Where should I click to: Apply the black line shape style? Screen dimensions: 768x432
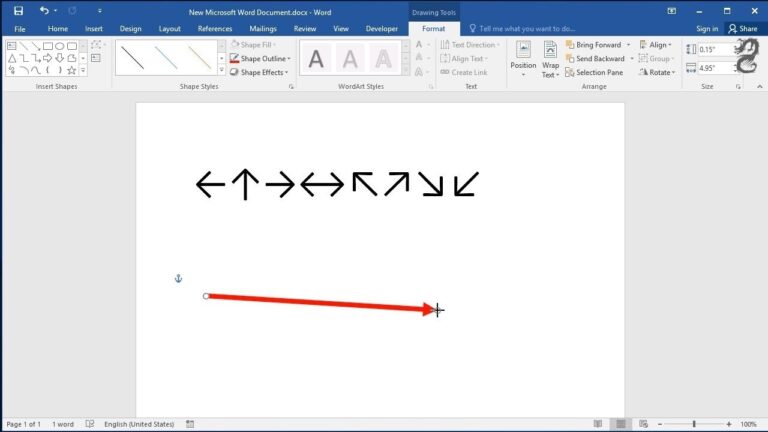pyautogui.click(x=132, y=58)
